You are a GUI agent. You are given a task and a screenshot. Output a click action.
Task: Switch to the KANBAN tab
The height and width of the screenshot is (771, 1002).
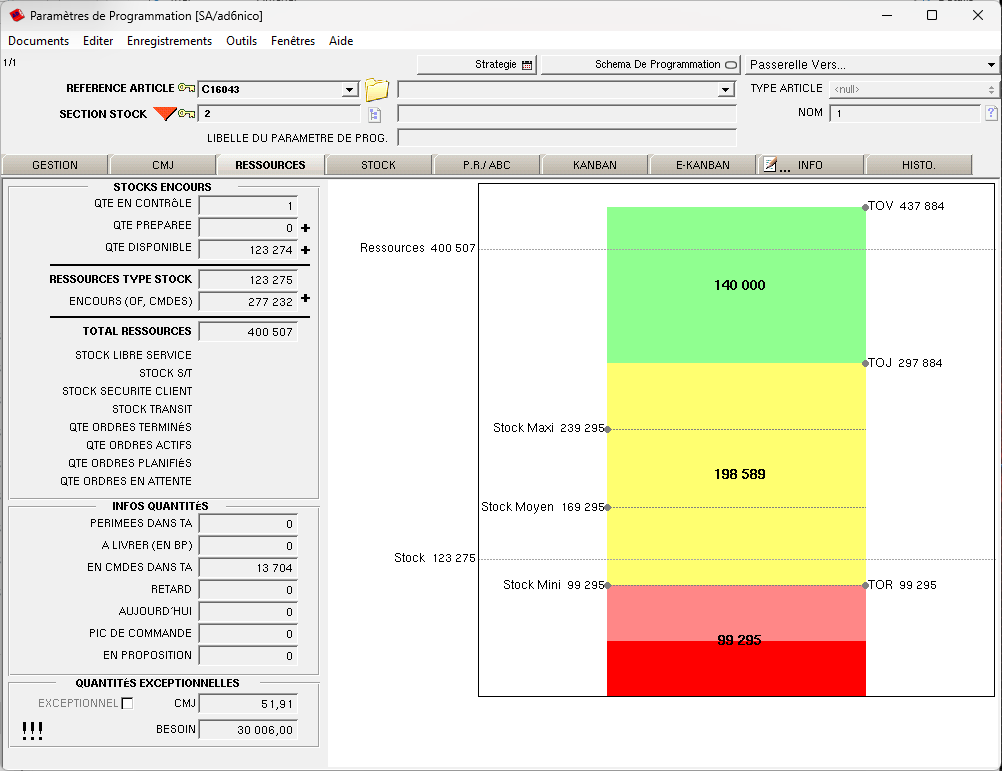(x=594, y=165)
